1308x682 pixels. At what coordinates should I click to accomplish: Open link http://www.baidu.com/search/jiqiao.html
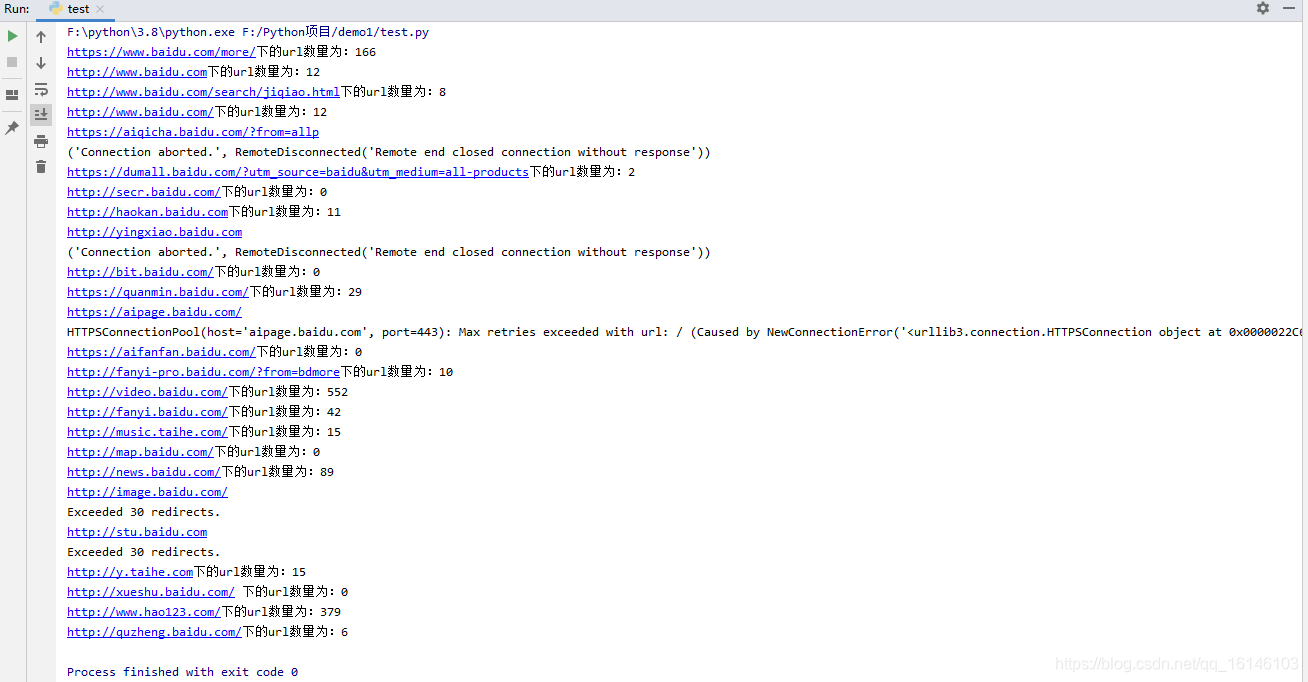point(203,92)
